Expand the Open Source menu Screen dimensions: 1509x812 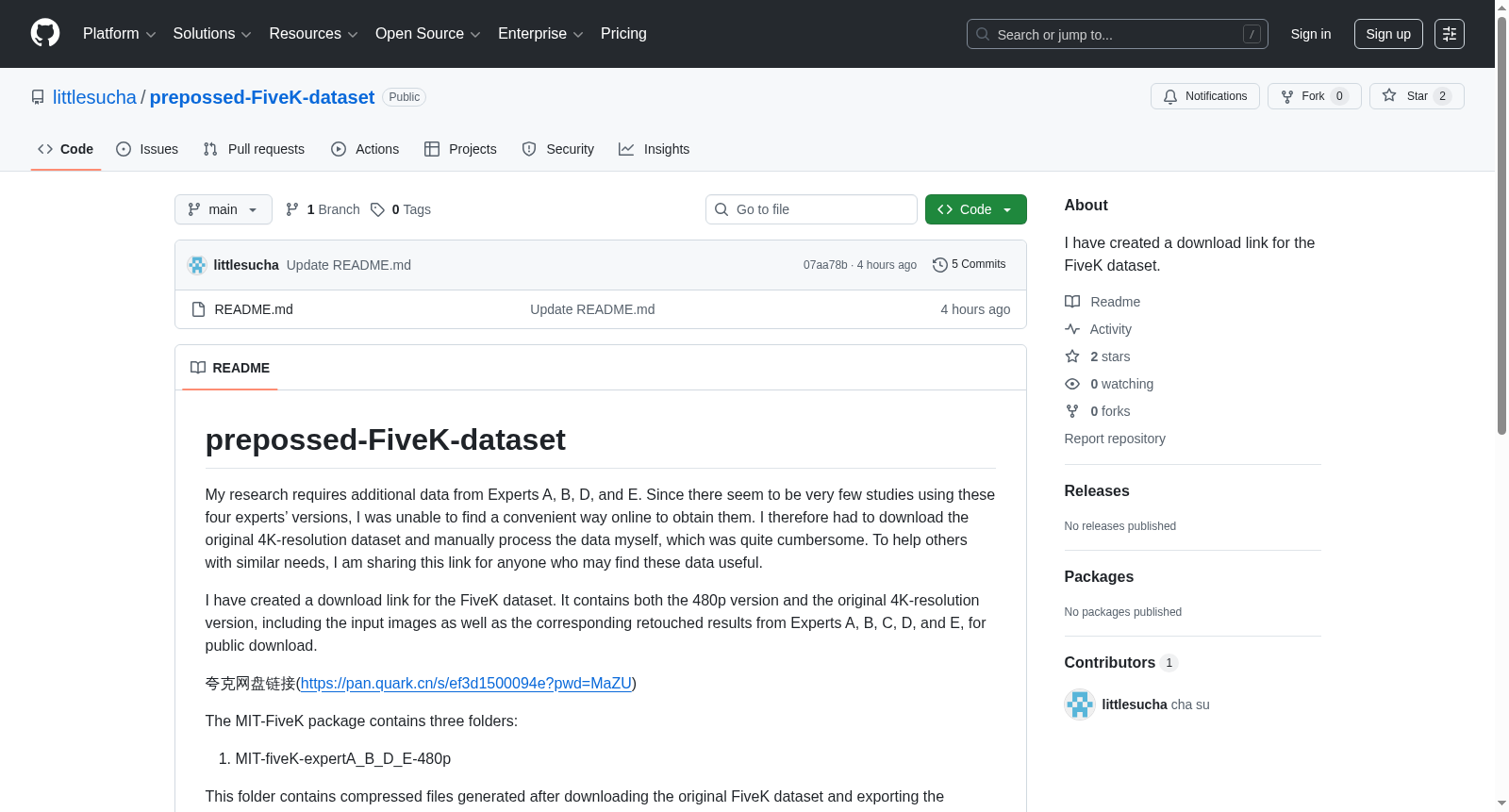click(x=428, y=34)
